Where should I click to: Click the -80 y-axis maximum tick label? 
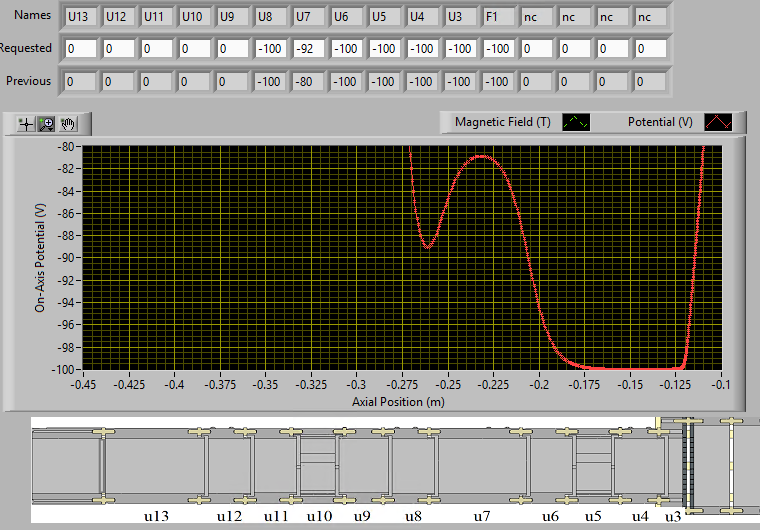click(x=65, y=146)
